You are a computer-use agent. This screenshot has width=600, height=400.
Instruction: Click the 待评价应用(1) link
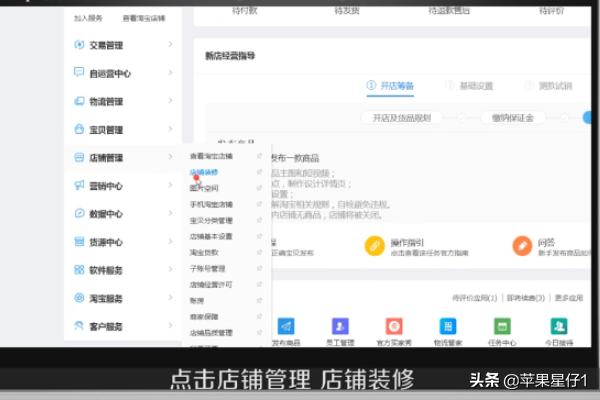(x=476, y=297)
